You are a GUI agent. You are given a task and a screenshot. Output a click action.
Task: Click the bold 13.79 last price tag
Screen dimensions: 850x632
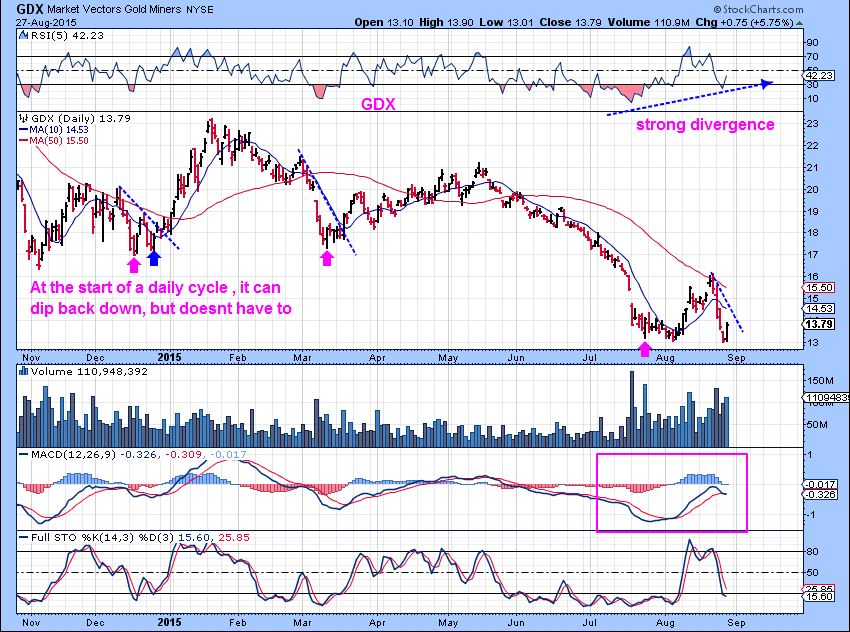pyautogui.click(x=819, y=324)
